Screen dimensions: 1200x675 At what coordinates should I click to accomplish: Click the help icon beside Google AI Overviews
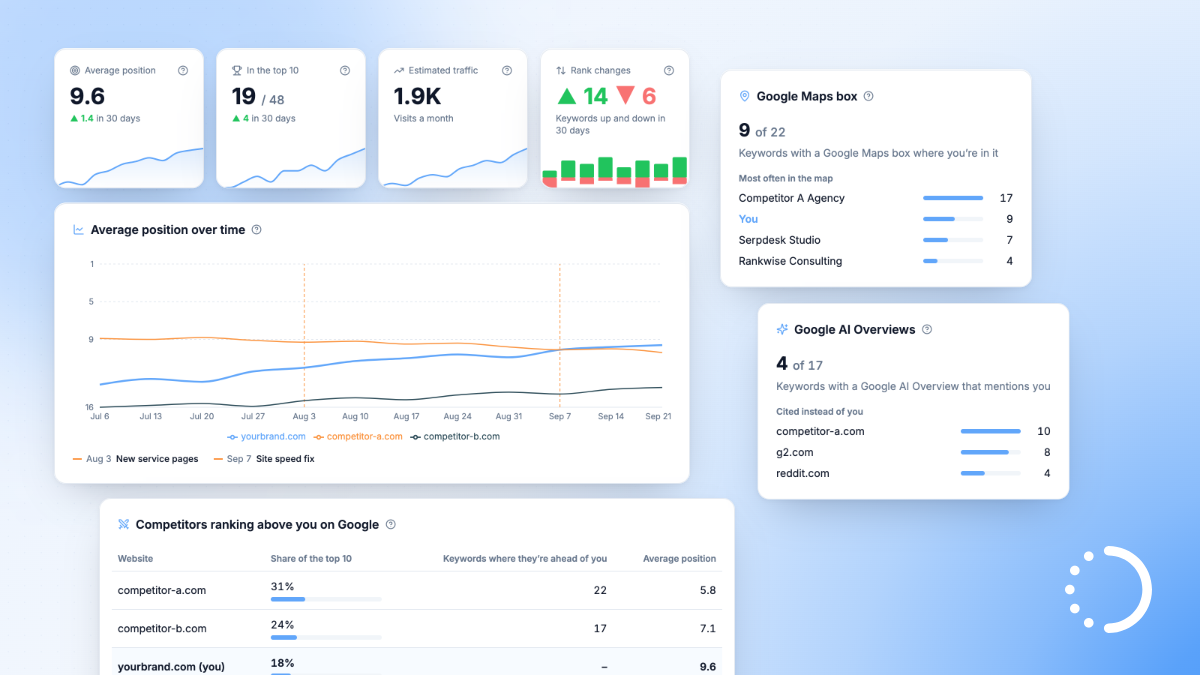click(927, 329)
